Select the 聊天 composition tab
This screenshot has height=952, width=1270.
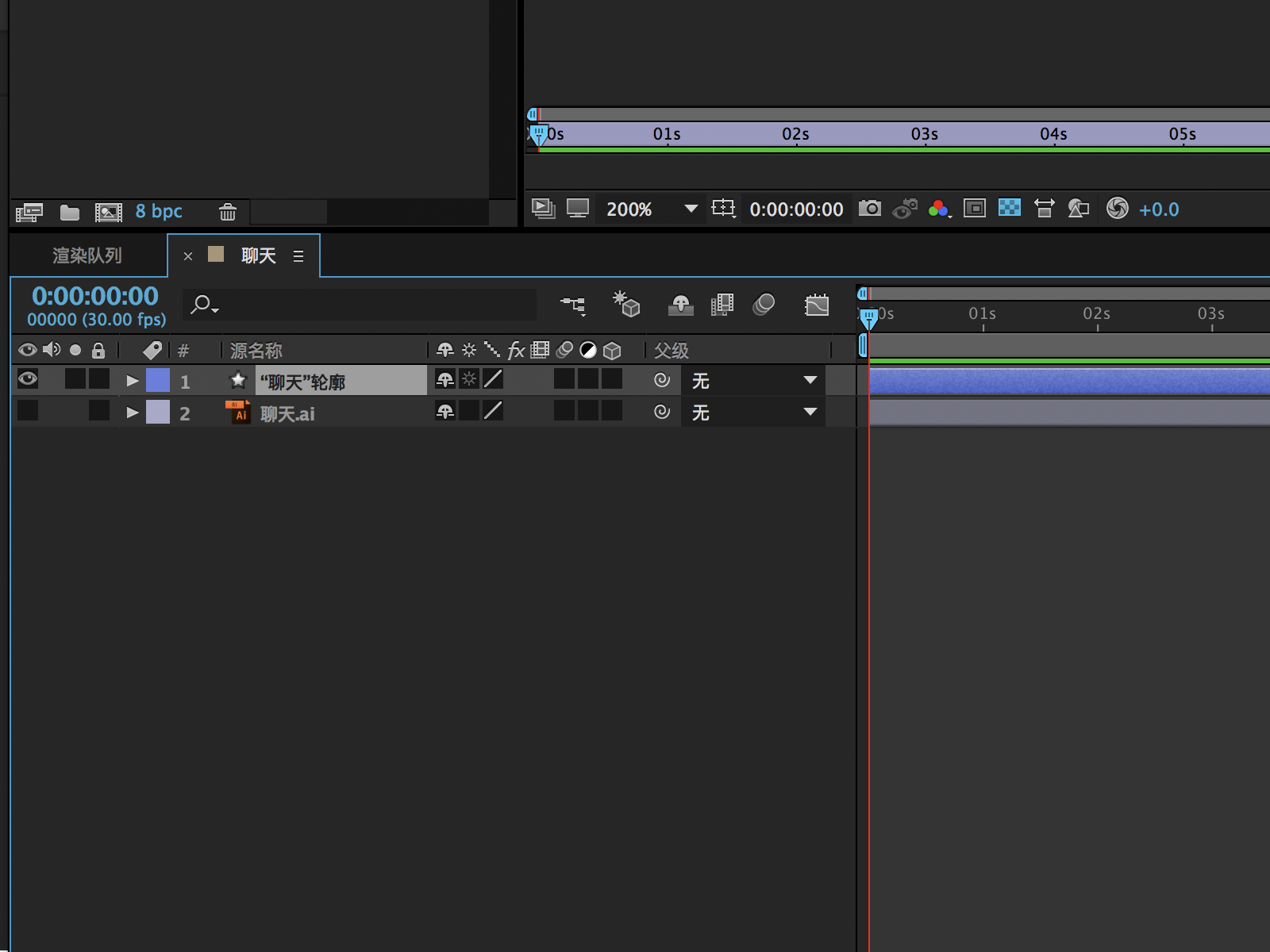(x=259, y=255)
